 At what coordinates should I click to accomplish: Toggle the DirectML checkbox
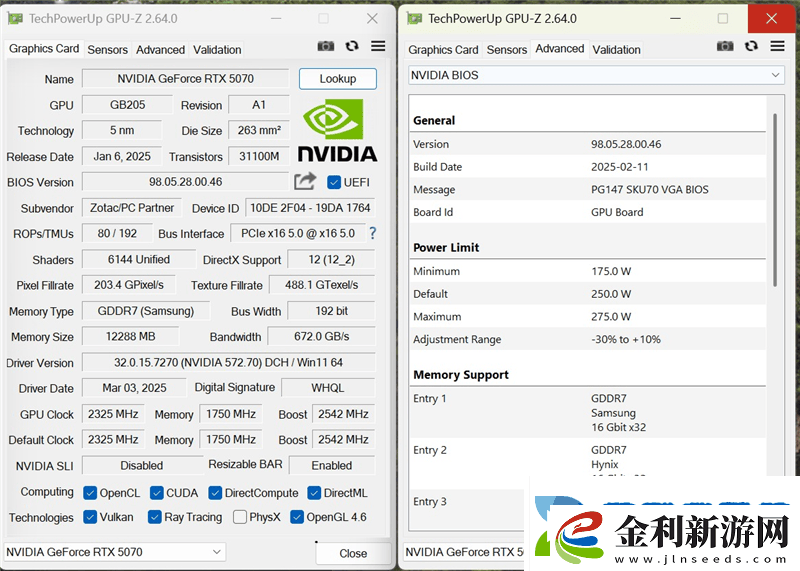pos(314,493)
